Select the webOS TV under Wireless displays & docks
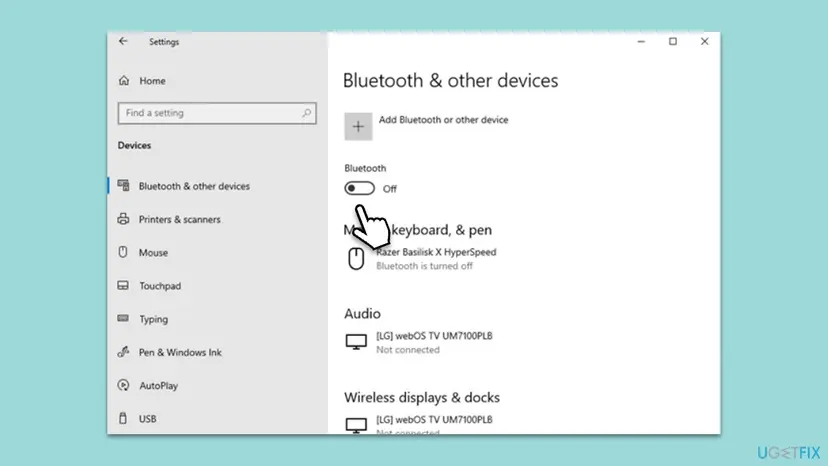 (x=434, y=420)
